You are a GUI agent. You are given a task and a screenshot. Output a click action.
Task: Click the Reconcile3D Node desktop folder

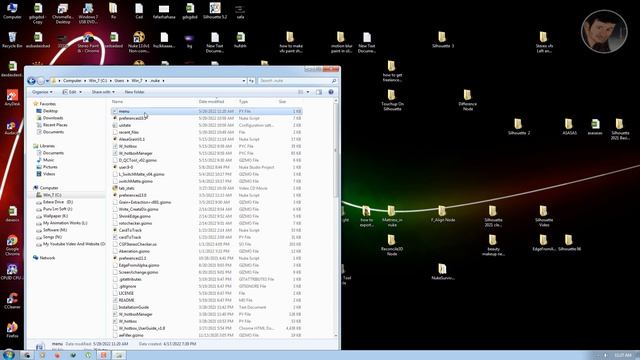click(392, 245)
